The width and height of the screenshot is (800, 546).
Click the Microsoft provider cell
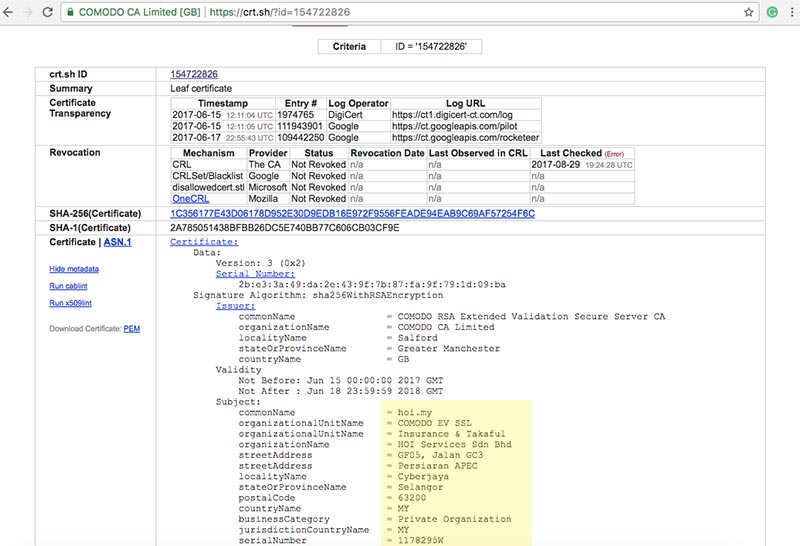267,187
